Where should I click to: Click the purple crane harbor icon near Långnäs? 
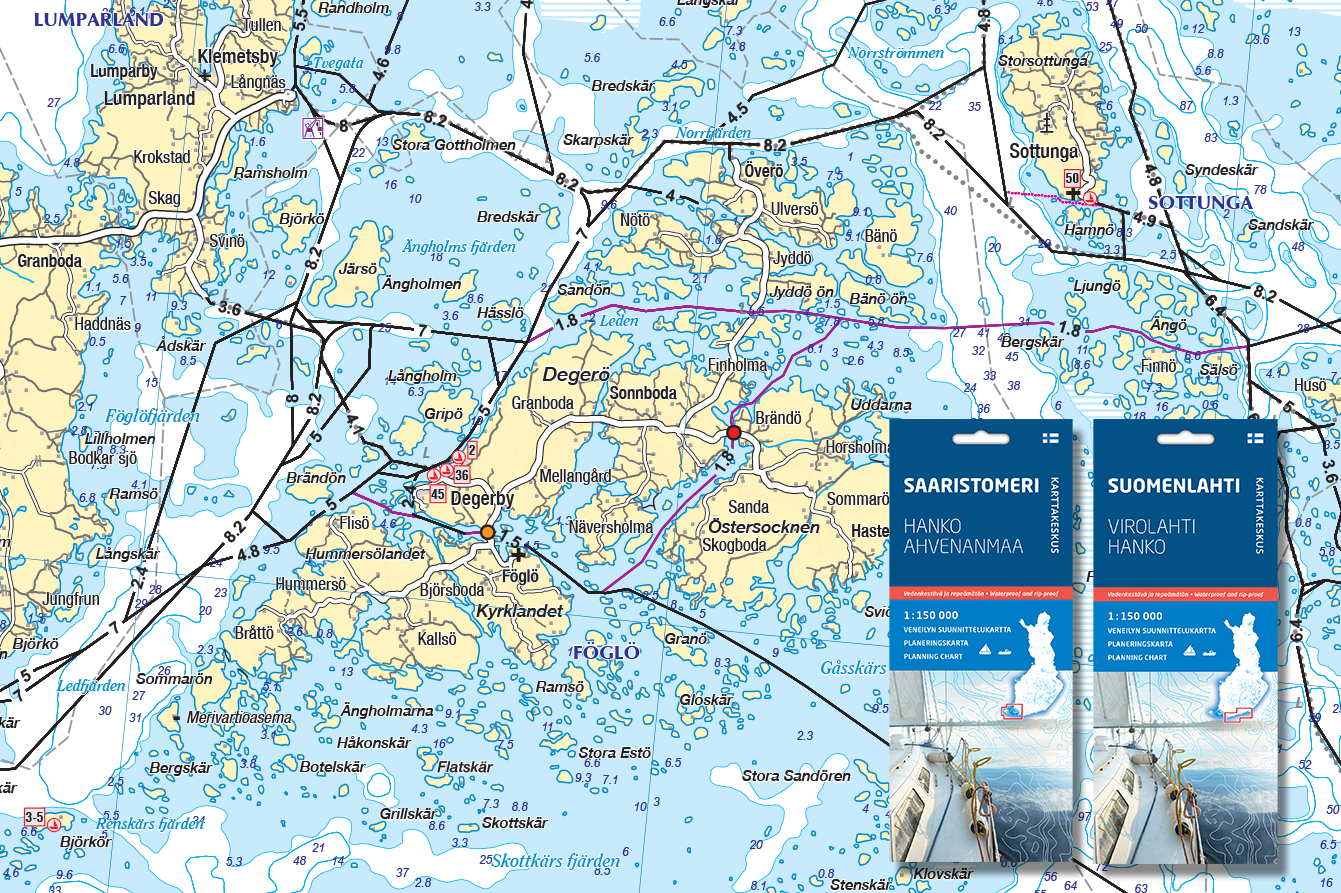coord(314,128)
